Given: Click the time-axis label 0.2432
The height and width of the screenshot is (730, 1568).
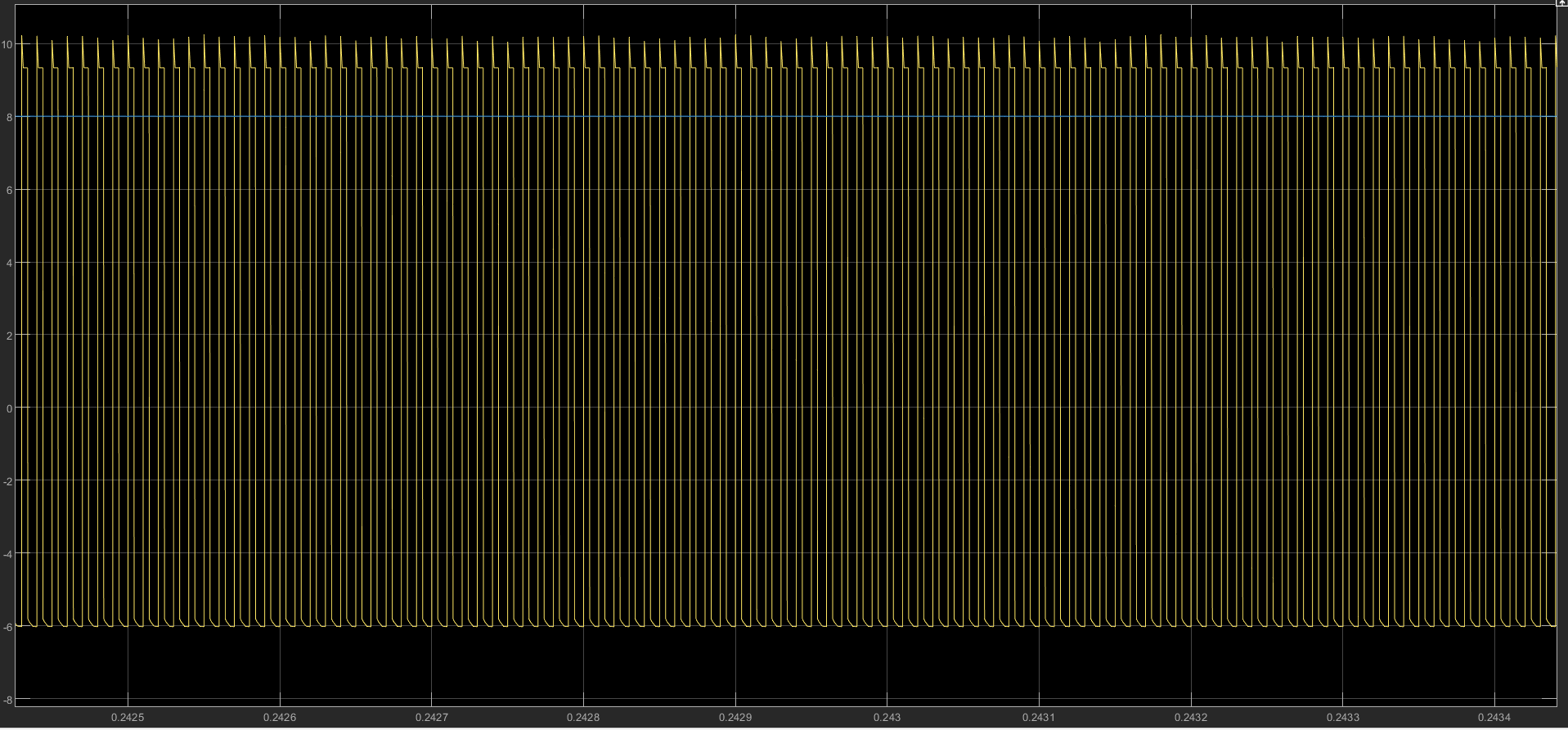Looking at the screenshot, I should pyautogui.click(x=1191, y=718).
